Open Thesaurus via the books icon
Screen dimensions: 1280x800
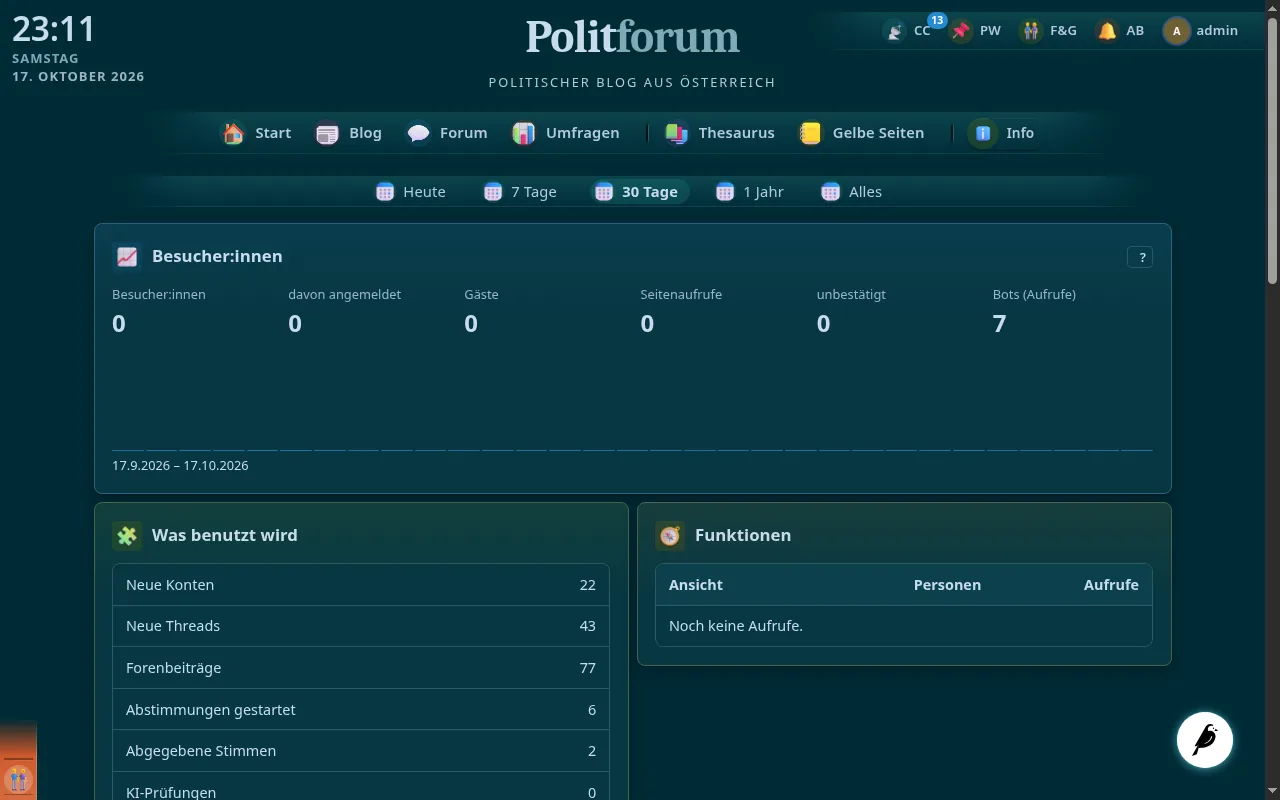click(x=677, y=133)
